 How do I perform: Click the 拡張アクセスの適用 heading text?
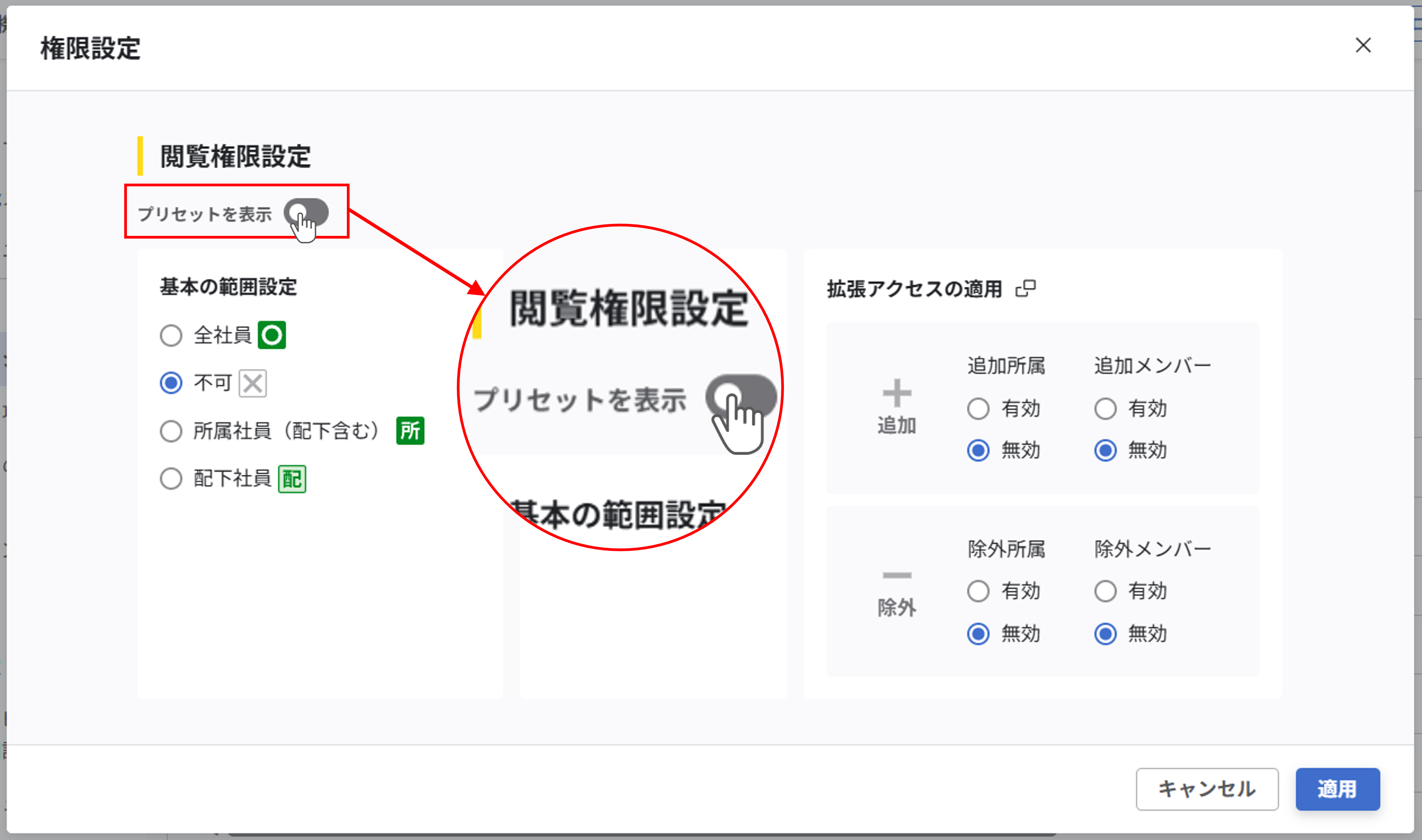[914, 289]
